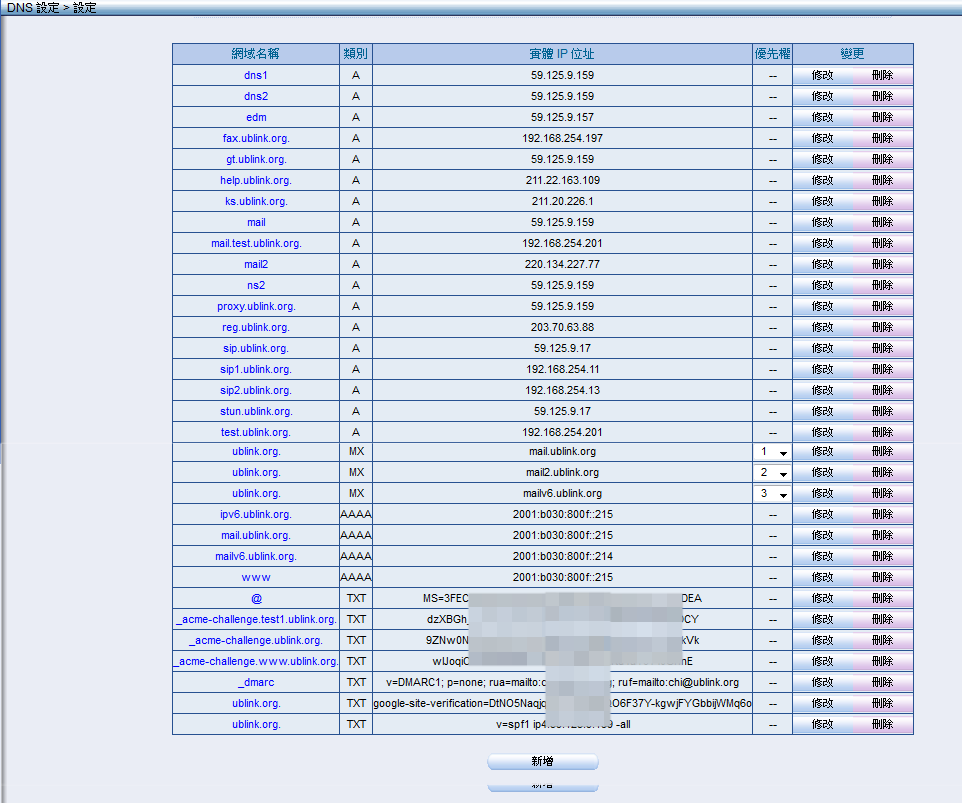
Task: Open priority dropdown for mailv6.ublink.org MX record
Action: point(772,494)
